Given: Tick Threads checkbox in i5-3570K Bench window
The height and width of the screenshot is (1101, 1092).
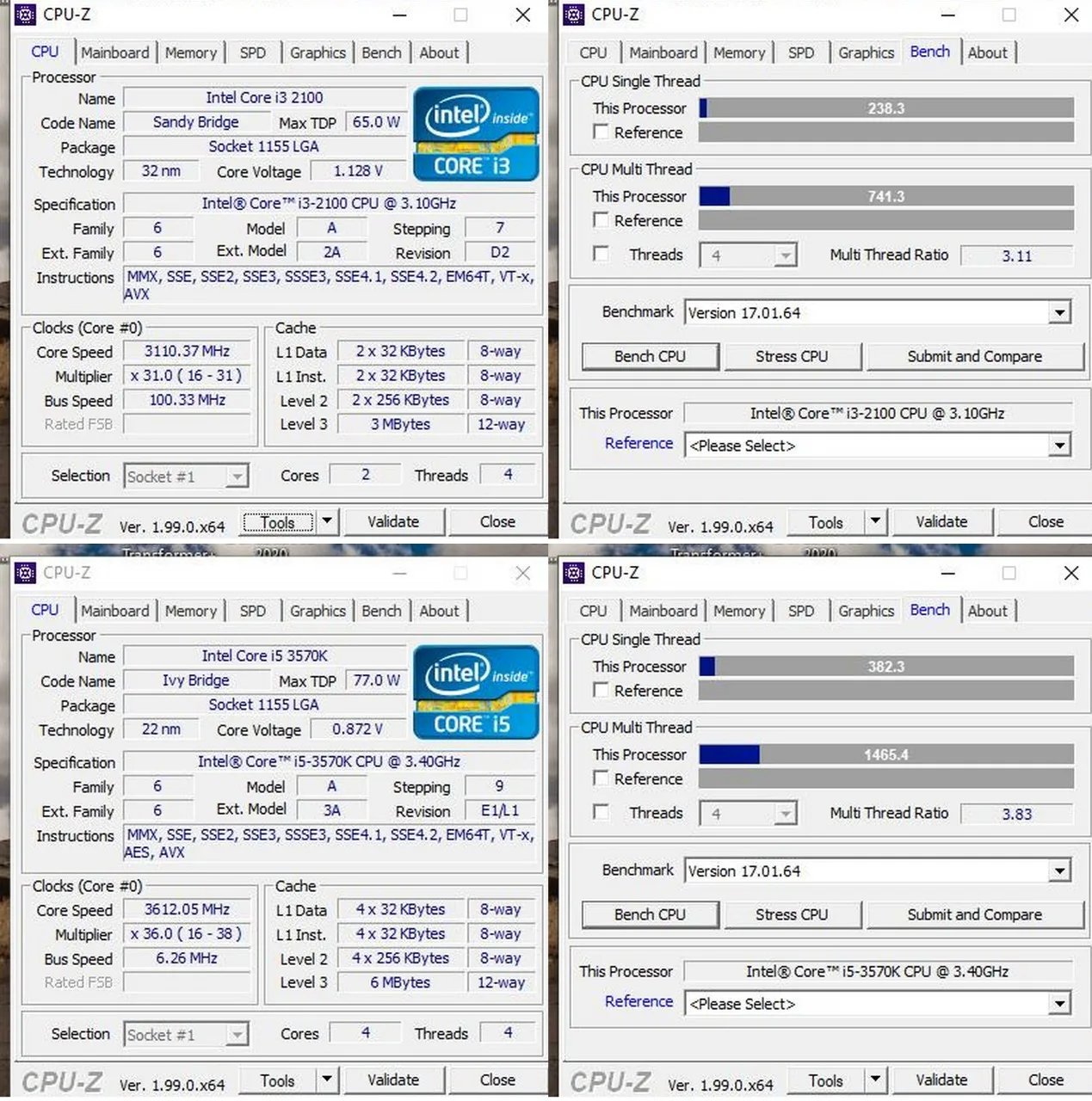Looking at the screenshot, I should click(x=602, y=812).
